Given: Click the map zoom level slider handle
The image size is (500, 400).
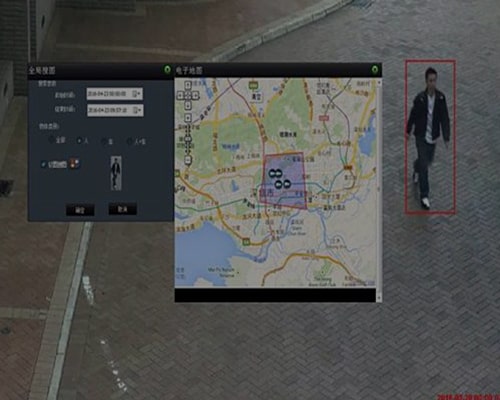Looking at the screenshot, I should (x=188, y=139).
